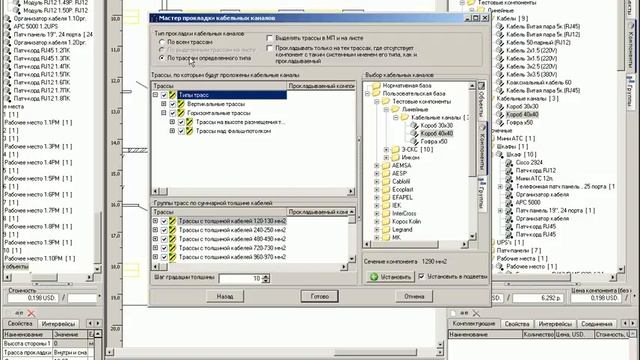Click the Готово button
The height and width of the screenshot is (360, 640).
pyautogui.click(x=320, y=296)
